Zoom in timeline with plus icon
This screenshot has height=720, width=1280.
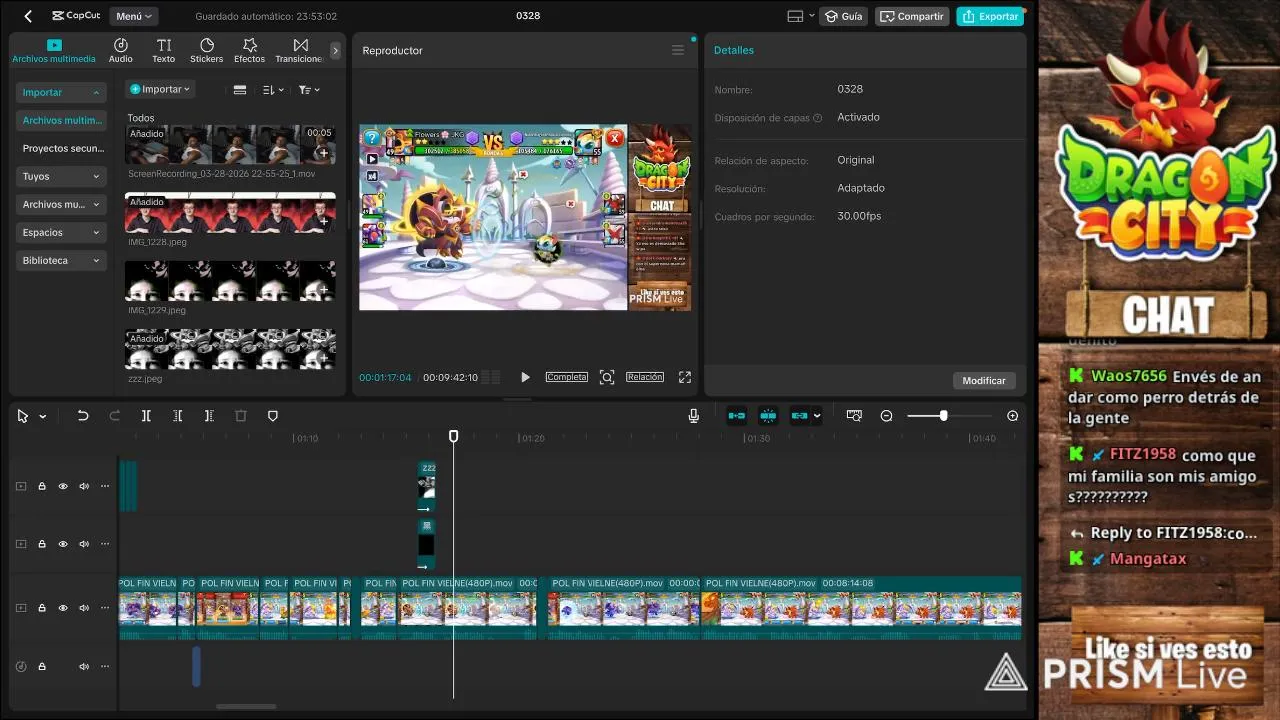coord(1013,416)
